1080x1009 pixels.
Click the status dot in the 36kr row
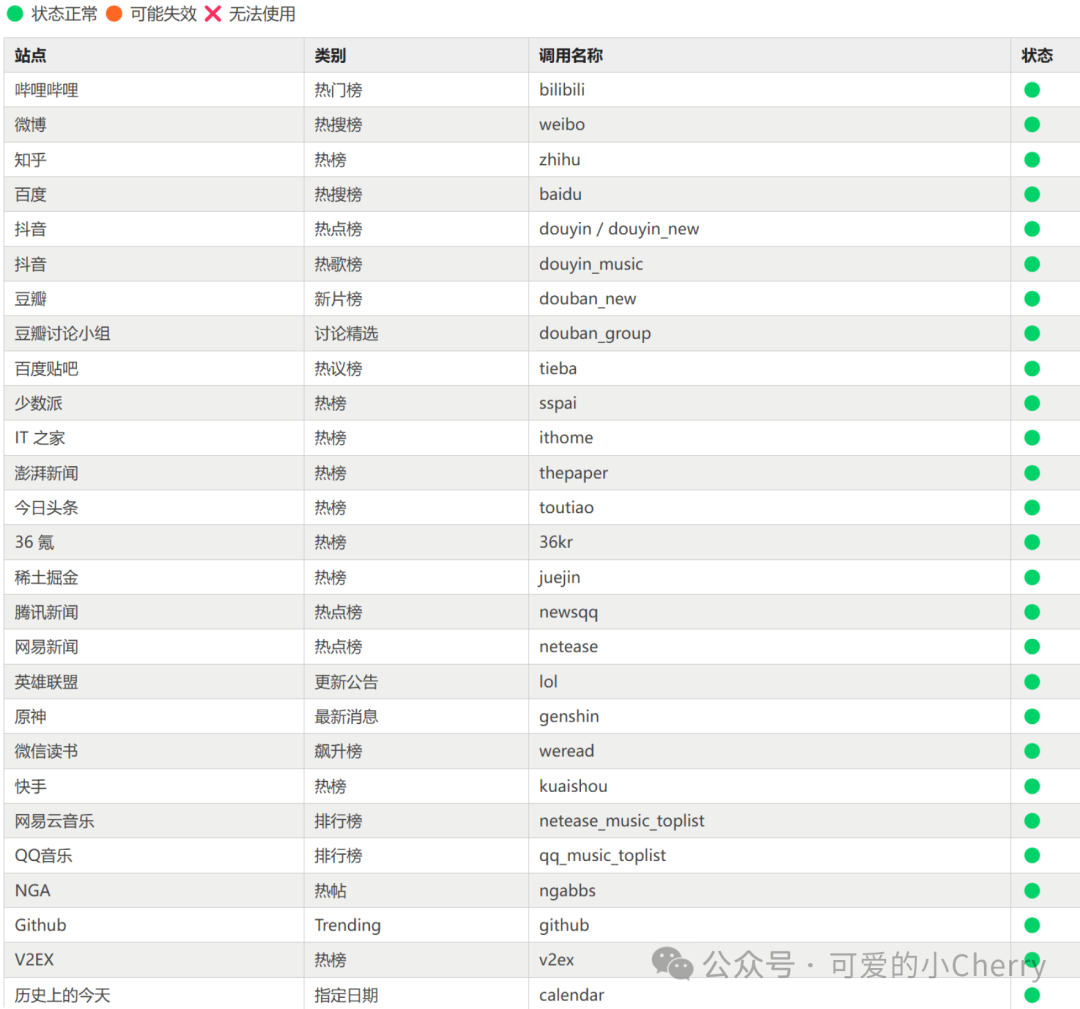pyautogui.click(x=1032, y=542)
